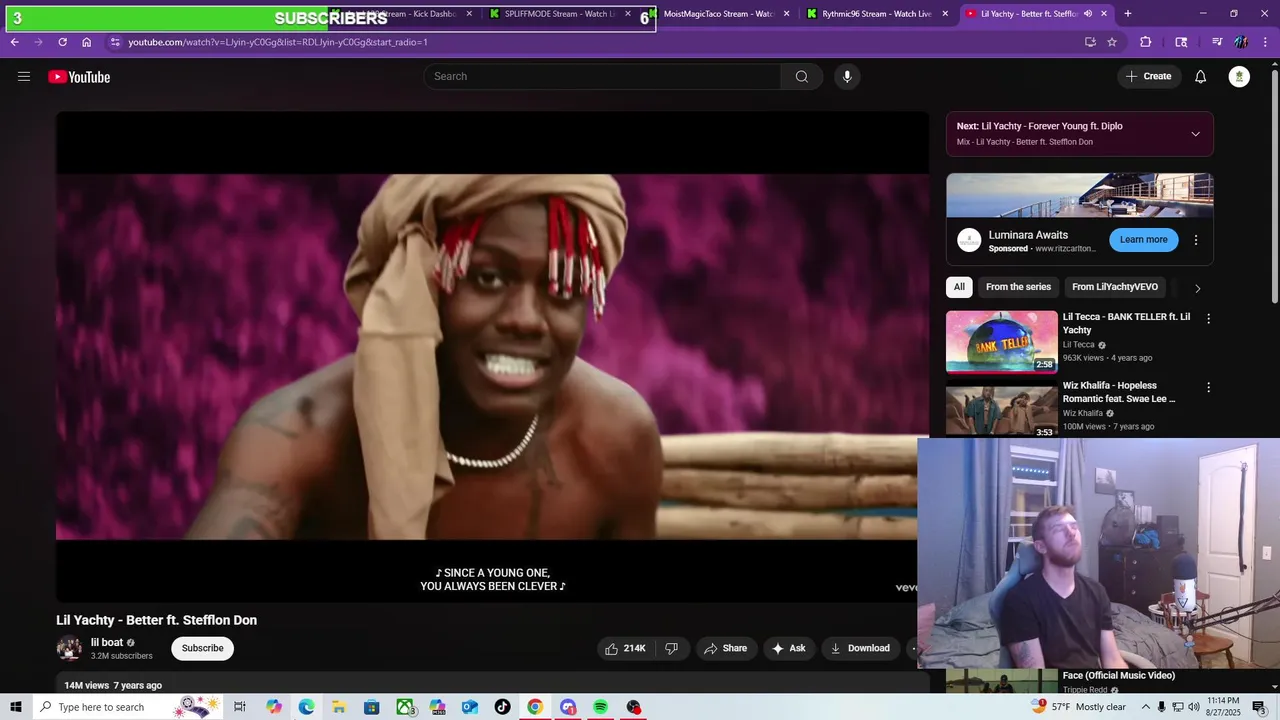Open File Explorer from taskbar
The height and width of the screenshot is (720, 1280).
click(339, 707)
